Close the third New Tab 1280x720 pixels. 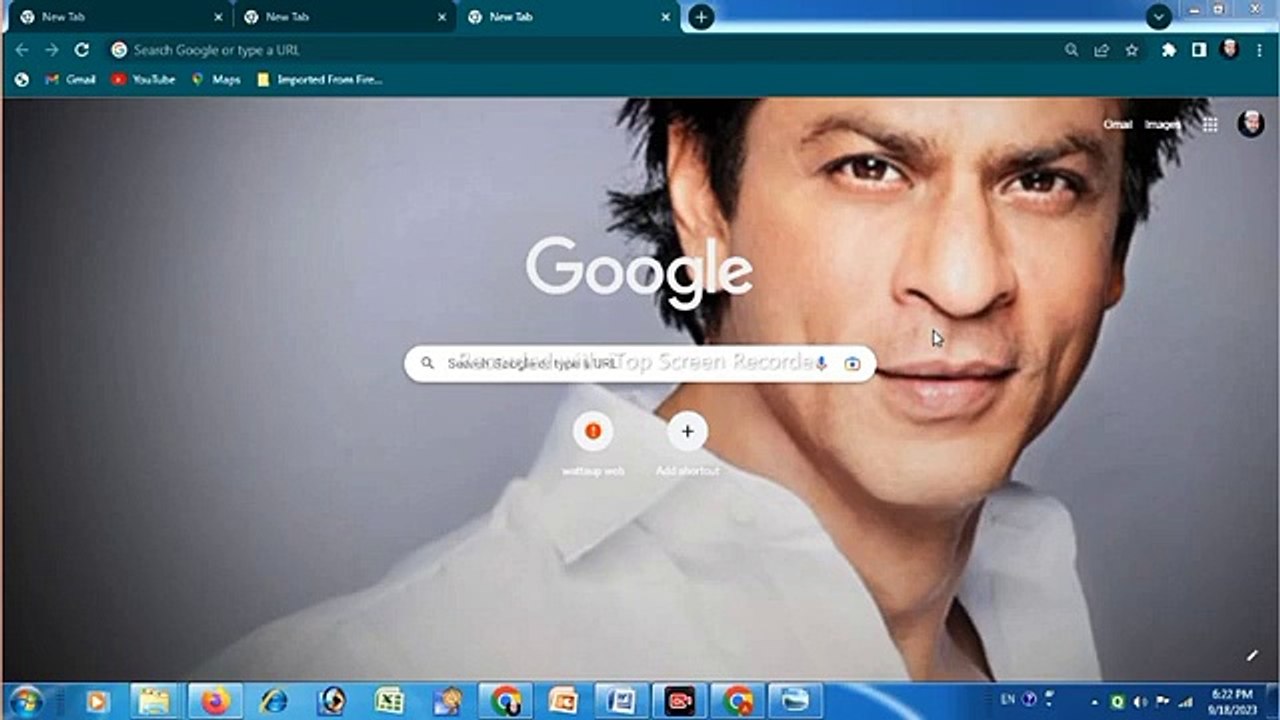coord(666,17)
